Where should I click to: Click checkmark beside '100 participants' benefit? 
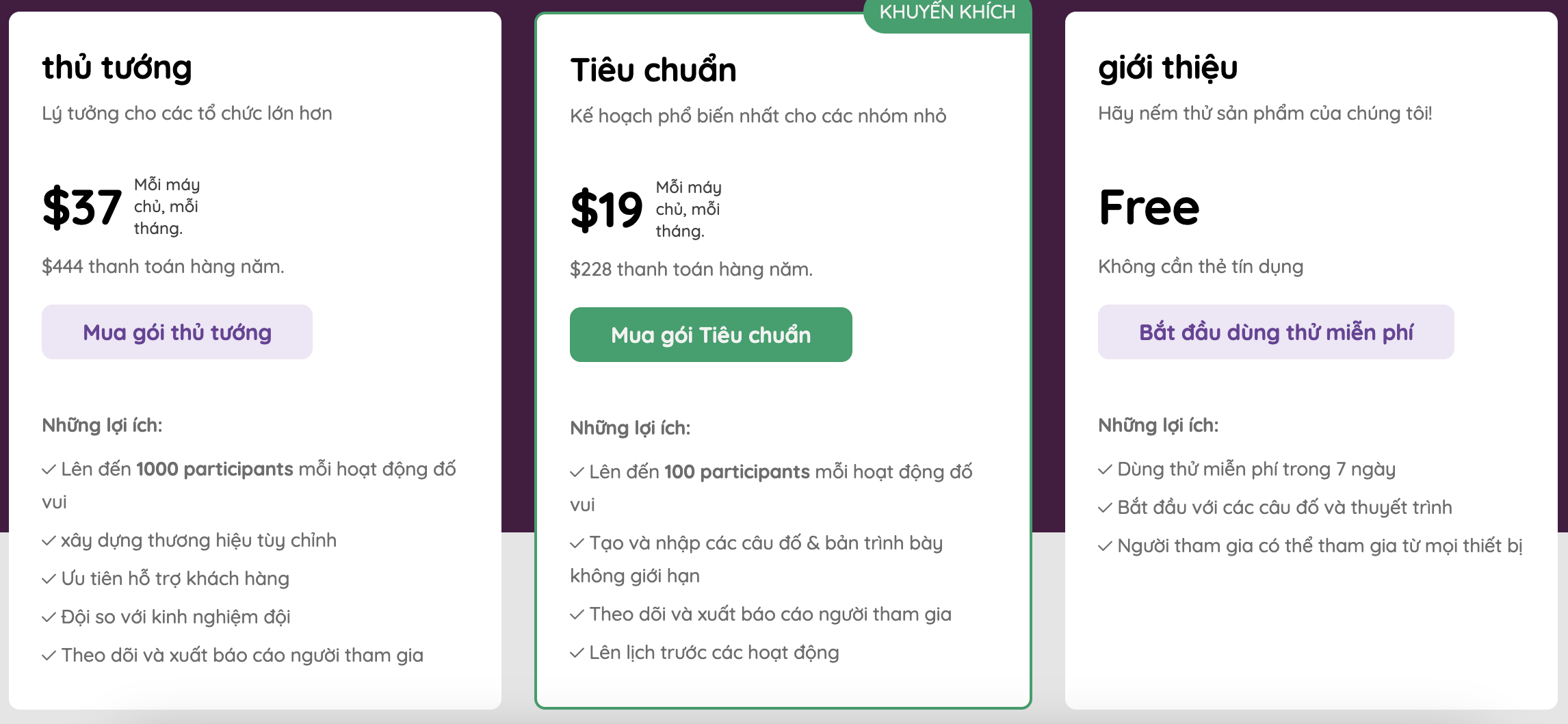577,472
